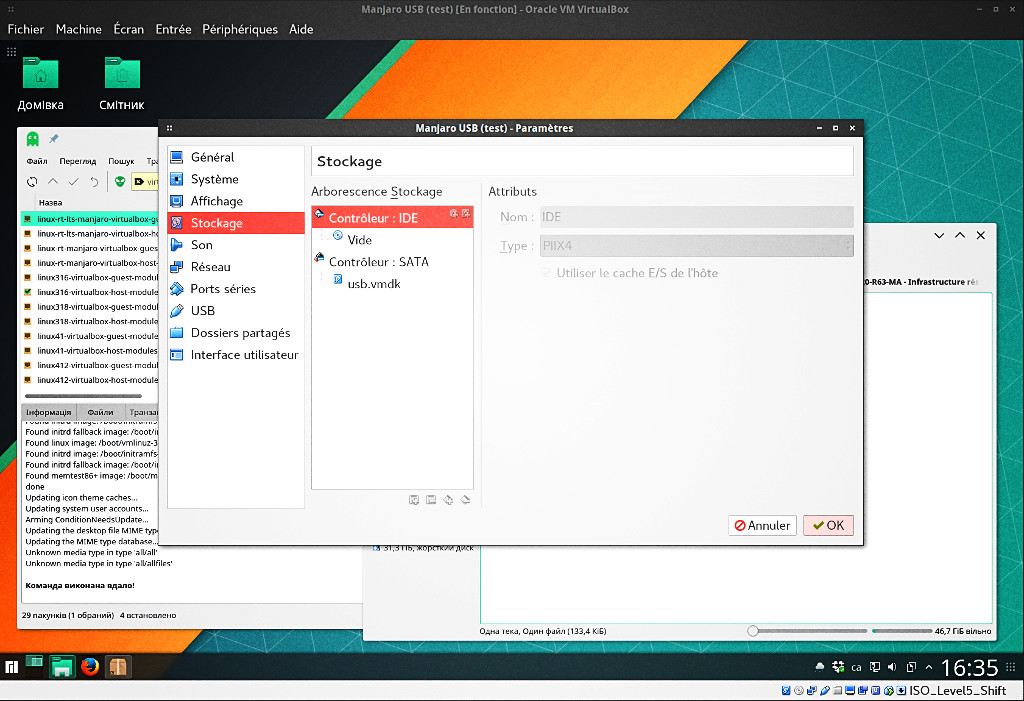Open the Dossiers partagés settings category
The width and height of the screenshot is (1024, 701).
point(235,333)
